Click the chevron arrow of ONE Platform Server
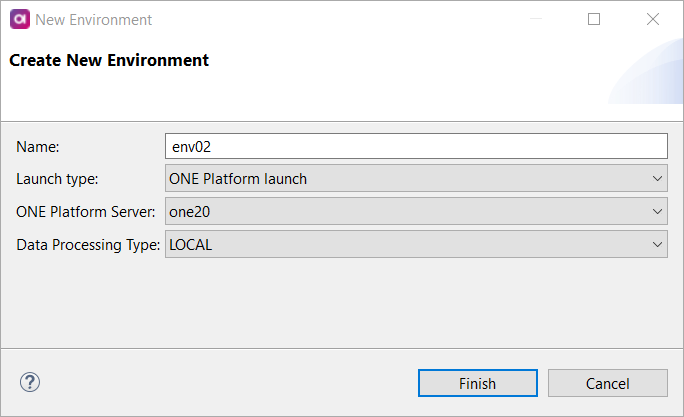 657,212
